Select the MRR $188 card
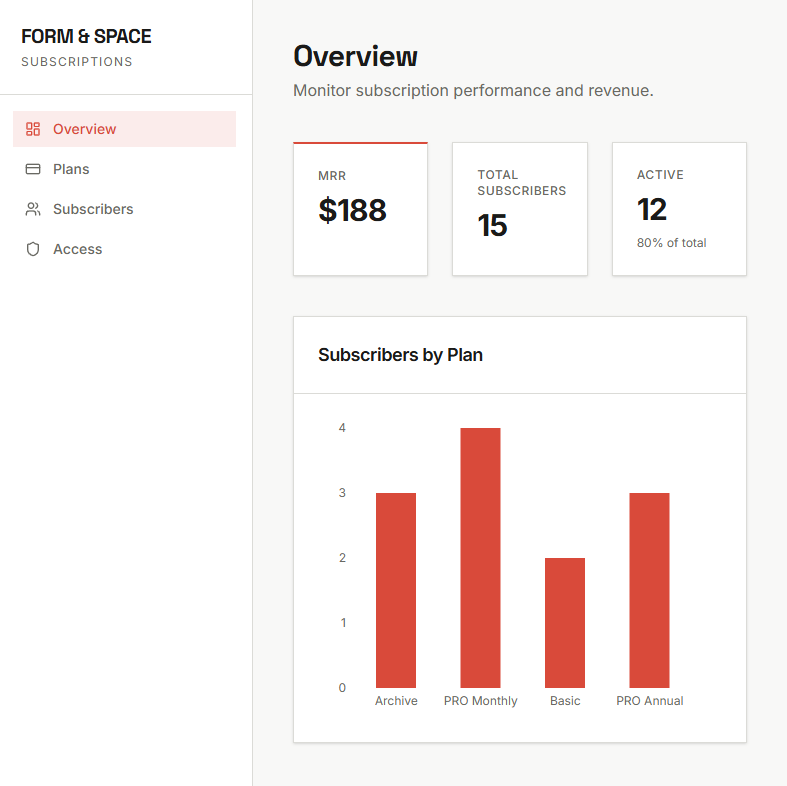Image resolution: width=787 pixels, height=786 pixels. (360, 209)
